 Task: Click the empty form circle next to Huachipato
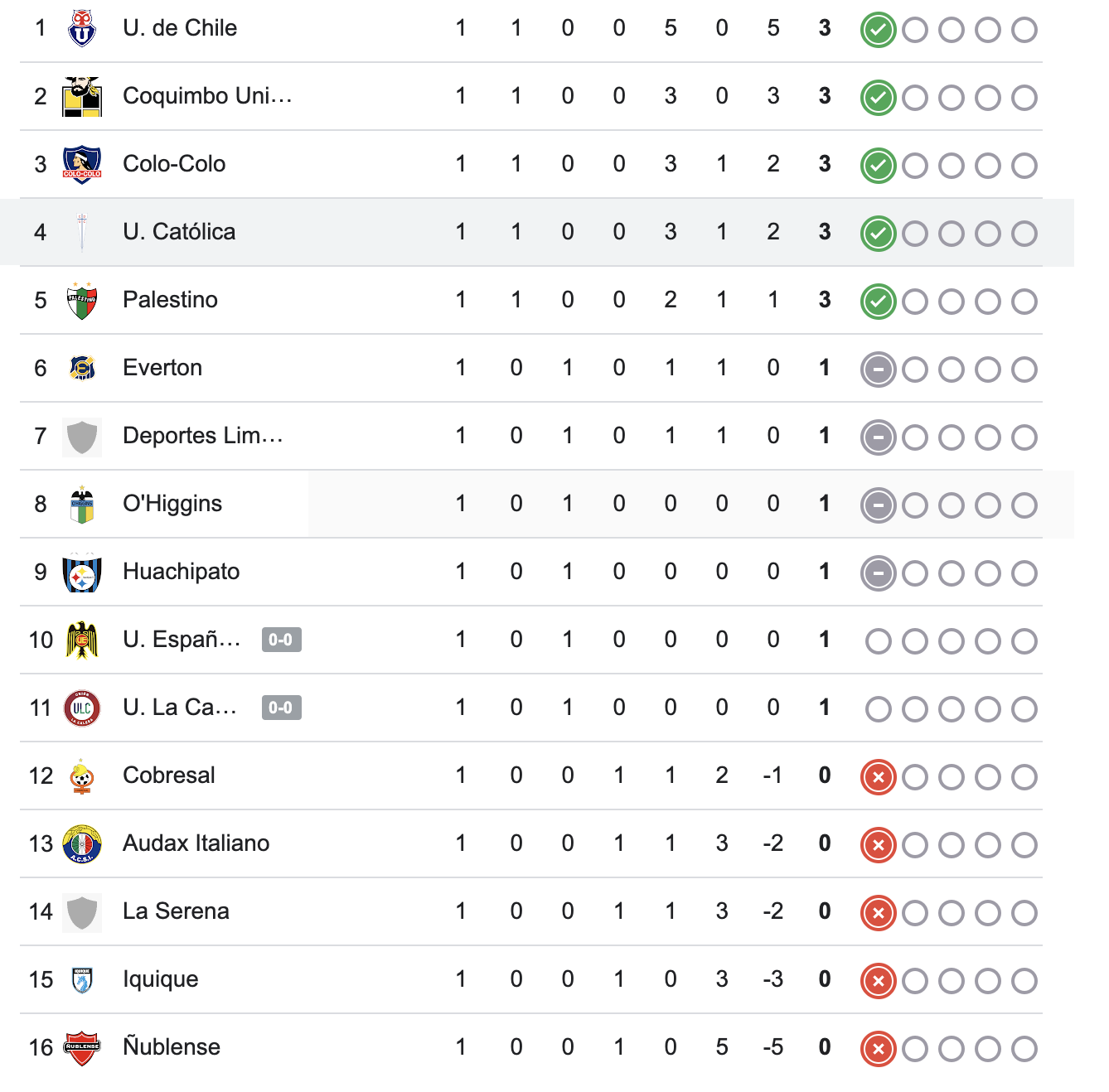[x=914, y=571]
